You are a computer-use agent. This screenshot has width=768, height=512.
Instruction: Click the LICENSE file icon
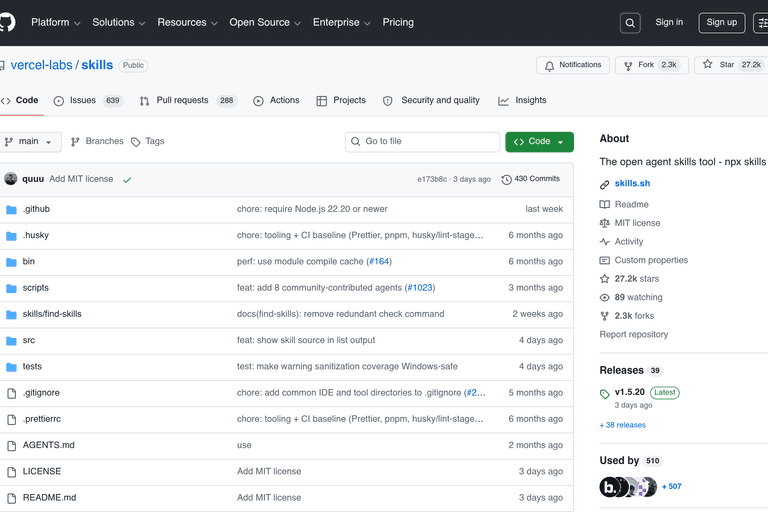[x=11, y=472]
